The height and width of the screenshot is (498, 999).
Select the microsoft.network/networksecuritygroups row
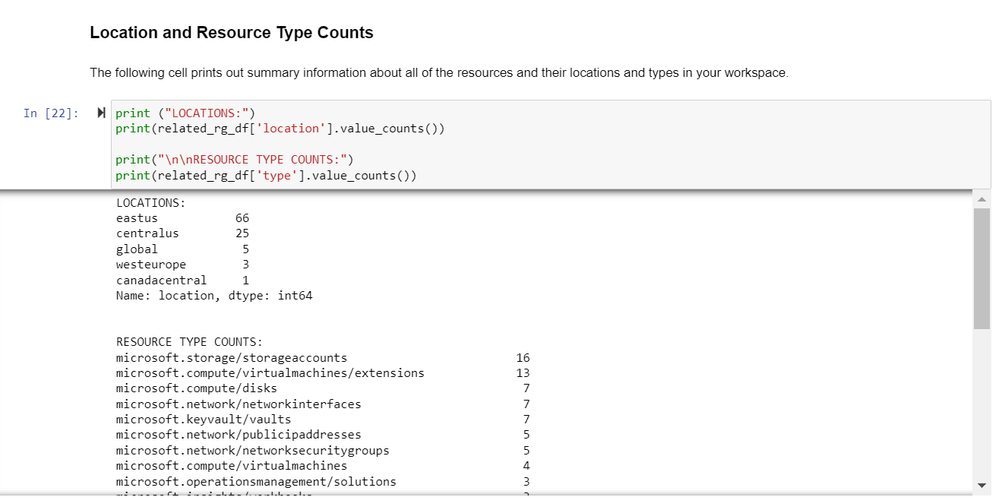tap(322, 451)
